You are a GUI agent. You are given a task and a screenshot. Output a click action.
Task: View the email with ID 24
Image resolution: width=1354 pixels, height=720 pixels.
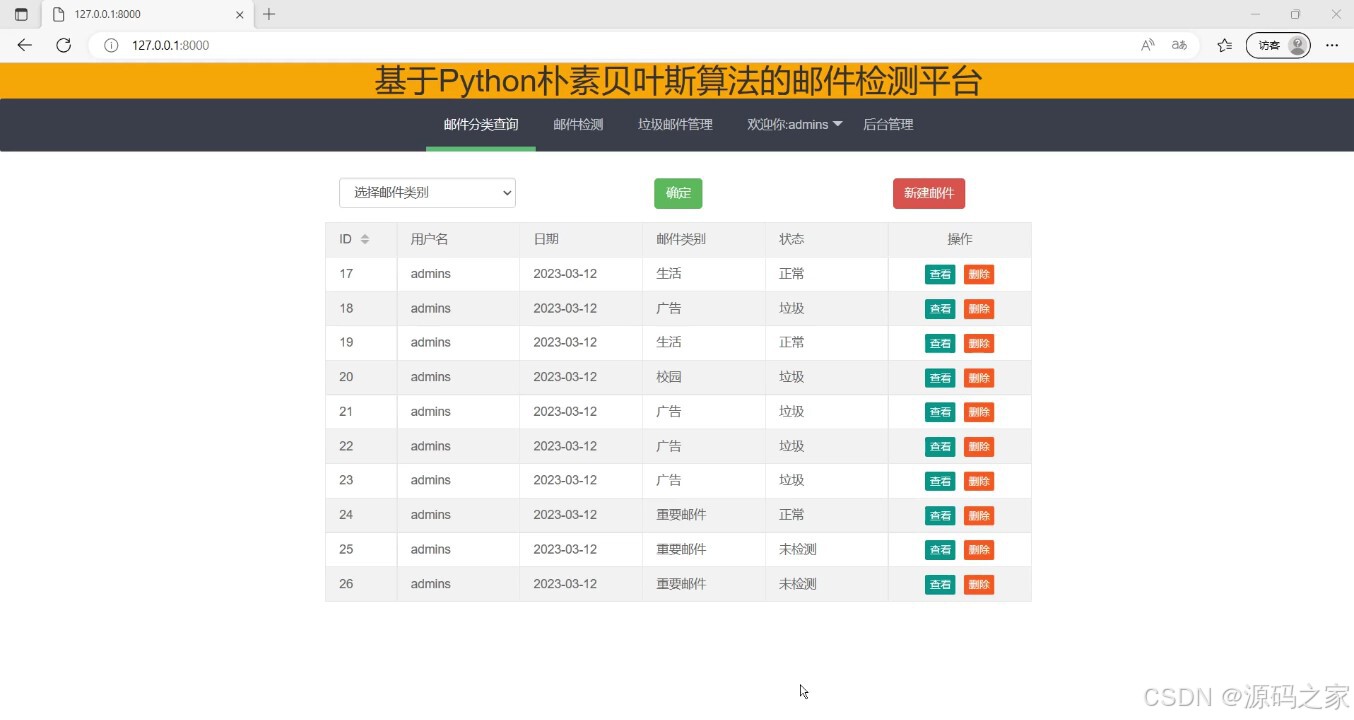point(940,516)
